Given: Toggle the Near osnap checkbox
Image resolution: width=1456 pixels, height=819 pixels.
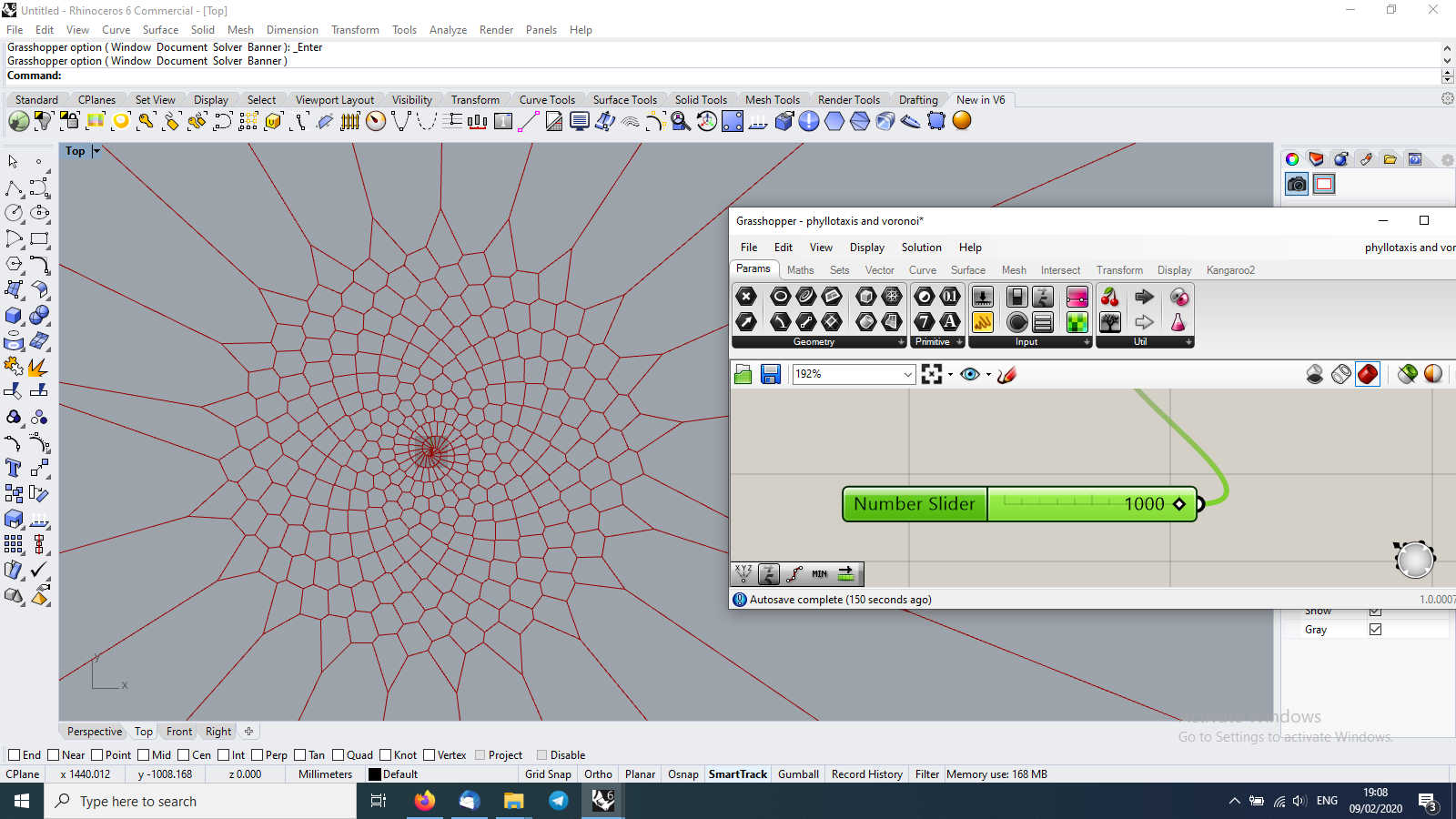Looking at the screenshot, I should [54, 755].
